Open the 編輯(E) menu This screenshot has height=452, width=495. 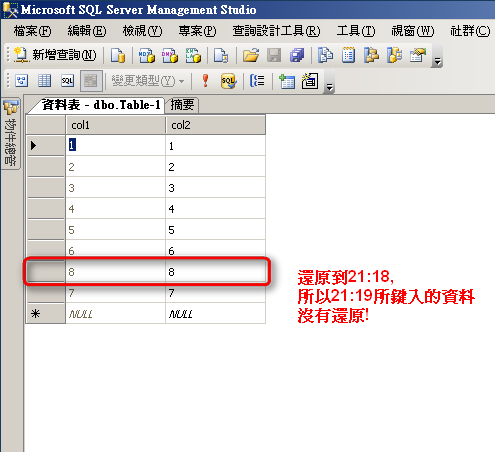click(x=87, y=31)
